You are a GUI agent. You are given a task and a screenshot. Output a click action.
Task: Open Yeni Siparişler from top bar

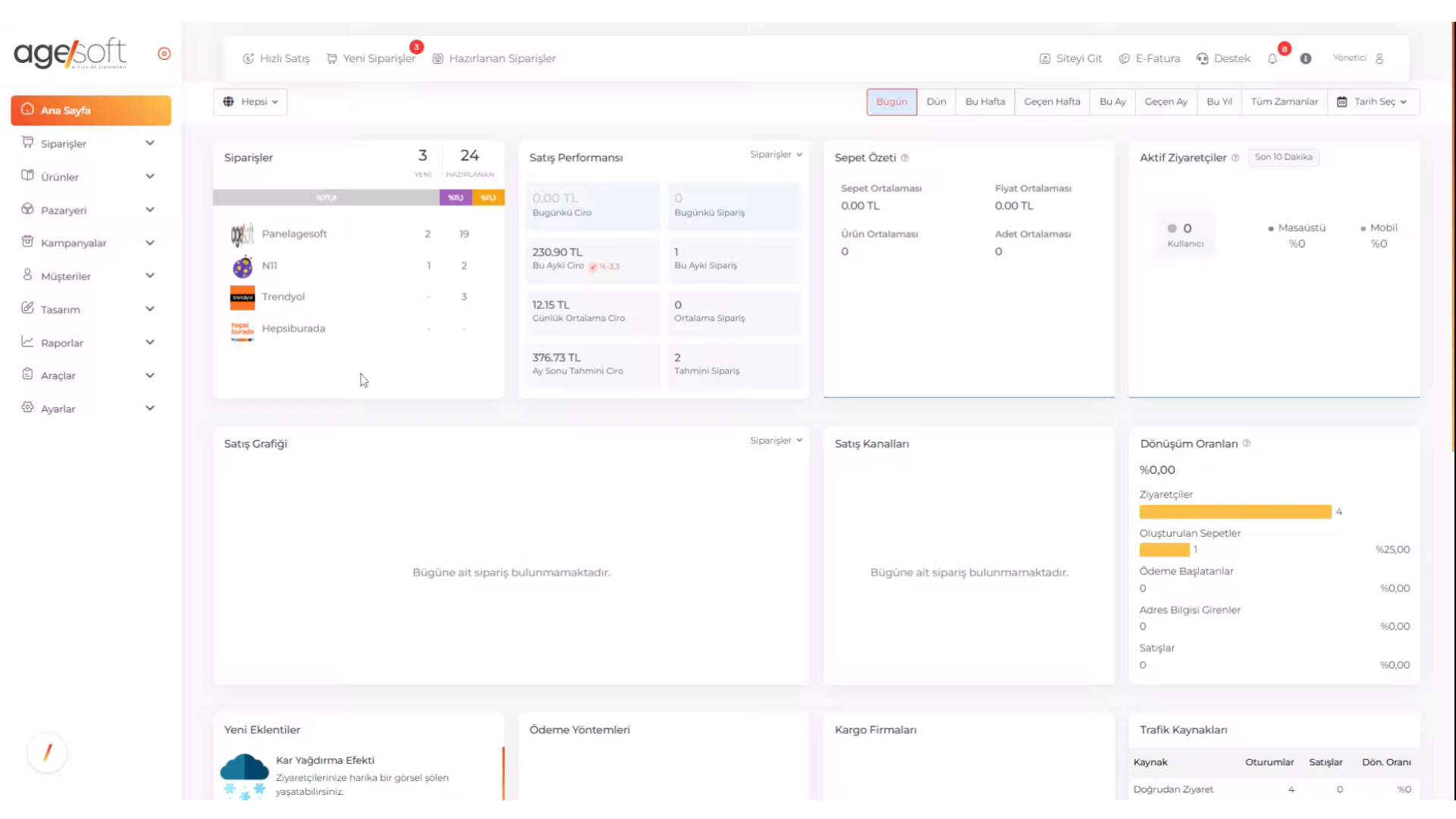pyautogui.click(x=372, y=58)
